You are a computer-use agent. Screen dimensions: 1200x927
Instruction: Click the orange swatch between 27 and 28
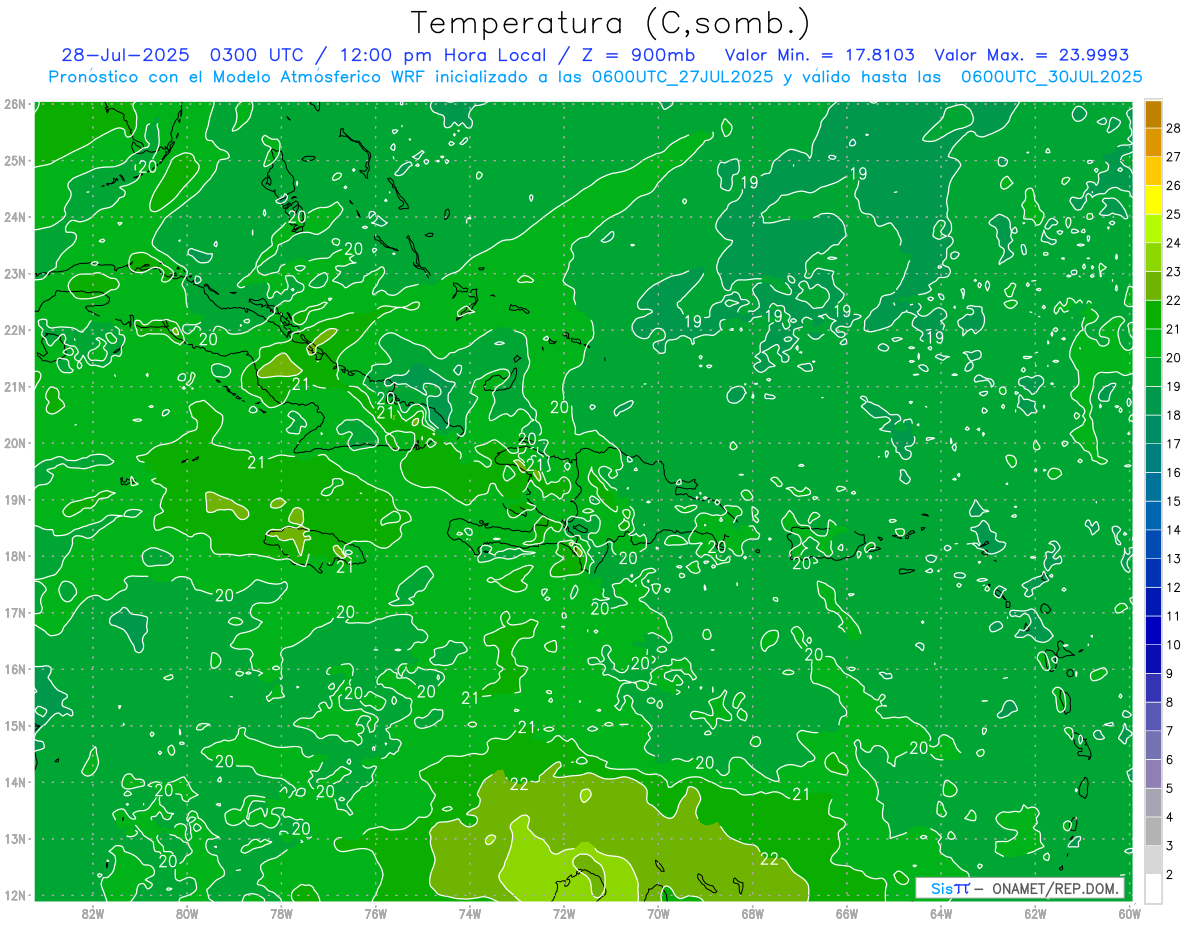(1153, 142)
